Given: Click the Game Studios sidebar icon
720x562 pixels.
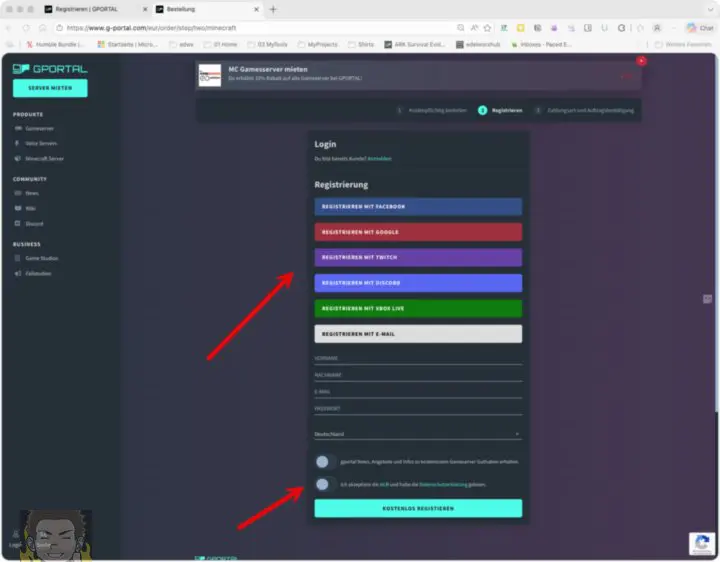Looking at the screenshot, I should 17,258.
